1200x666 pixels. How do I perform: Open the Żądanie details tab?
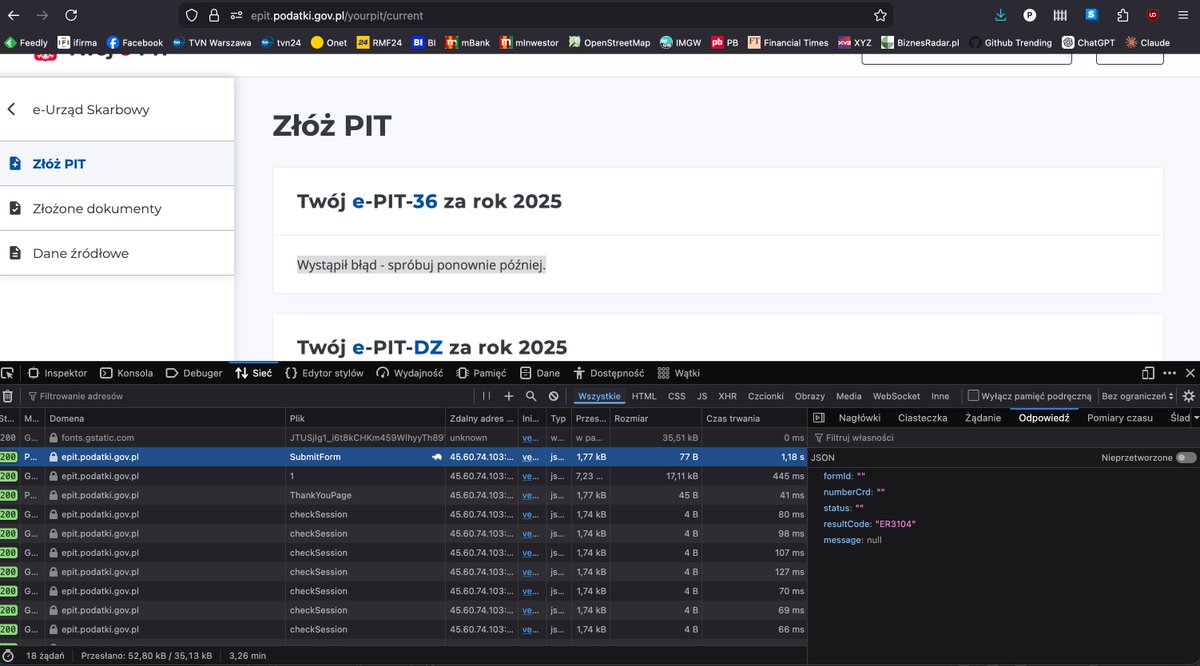click(983, 418)
